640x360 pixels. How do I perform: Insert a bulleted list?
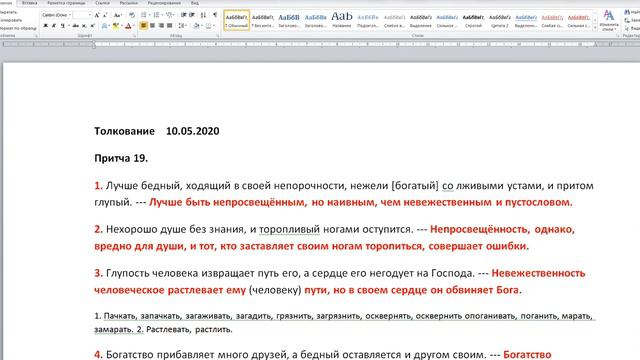pyautogui.click(x=144, y=15)
